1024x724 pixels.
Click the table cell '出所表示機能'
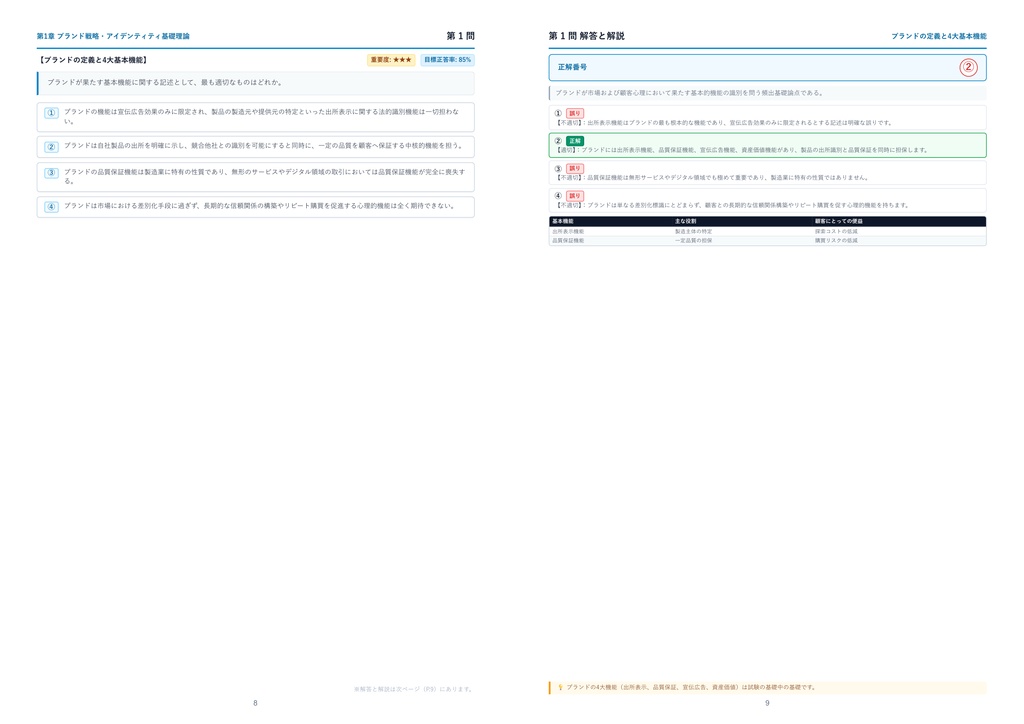pos(568,231)
